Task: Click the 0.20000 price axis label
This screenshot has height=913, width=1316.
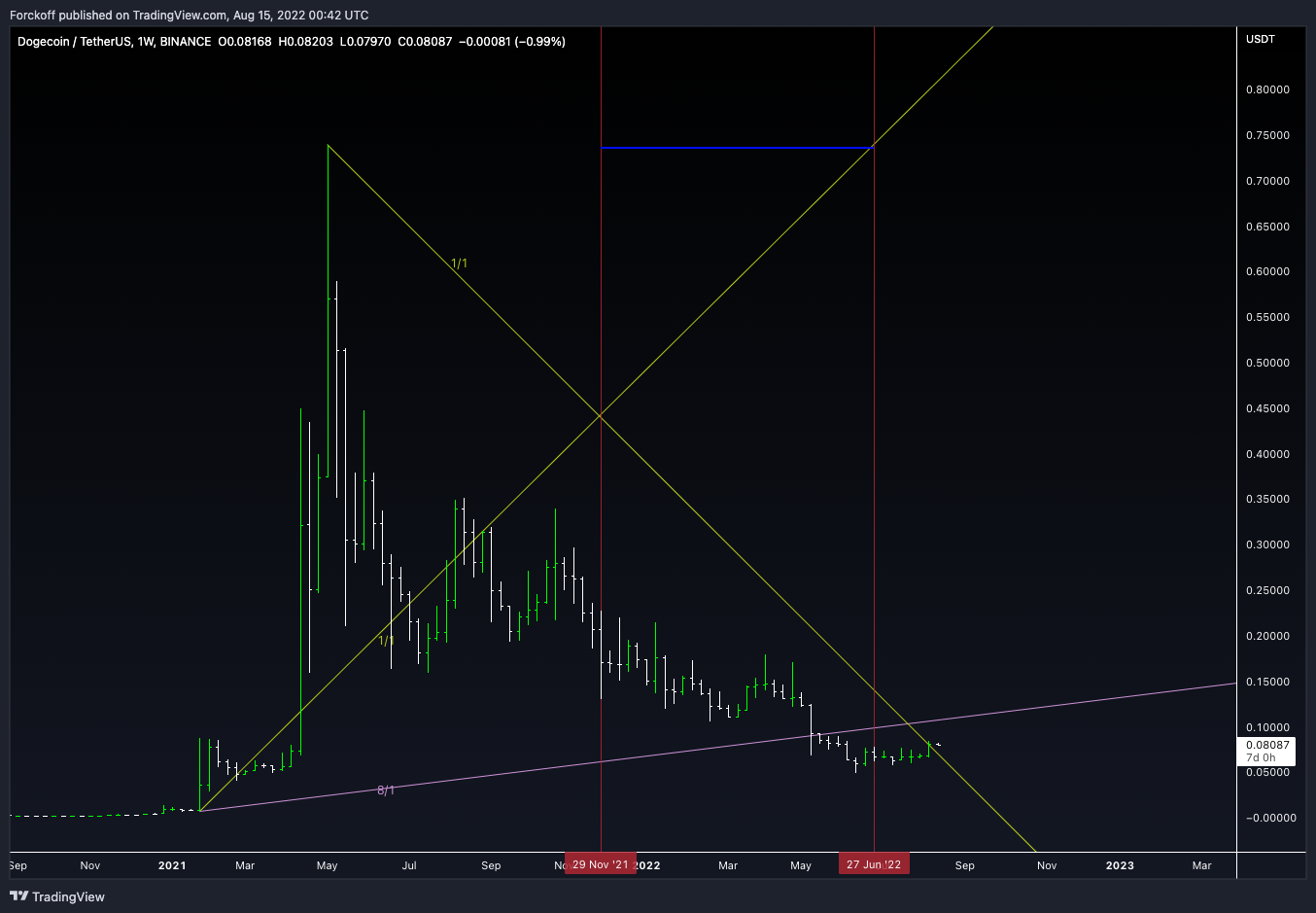Action: (1267, 636)
